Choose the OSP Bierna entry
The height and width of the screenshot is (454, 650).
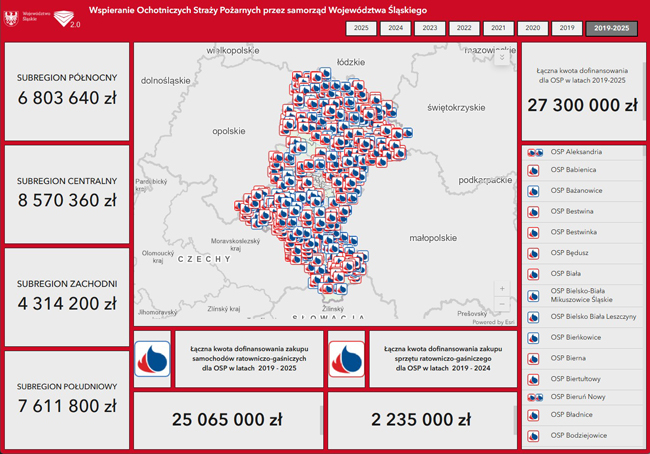(x=582, y=358)
